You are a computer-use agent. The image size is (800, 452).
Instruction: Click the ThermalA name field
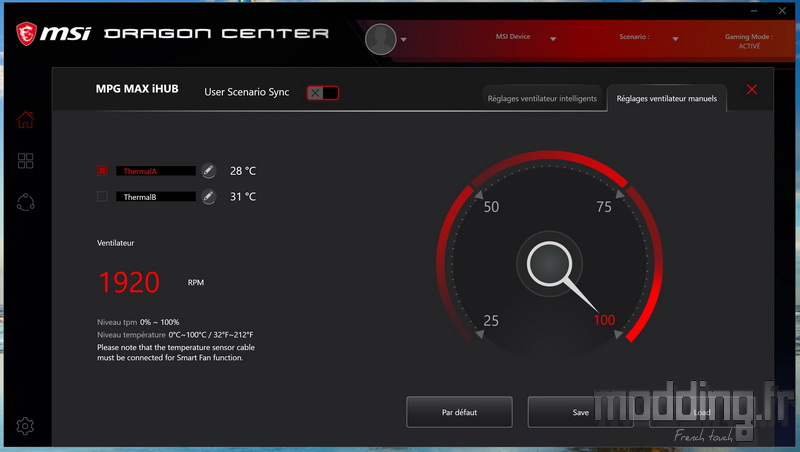(x=156, y=171)
